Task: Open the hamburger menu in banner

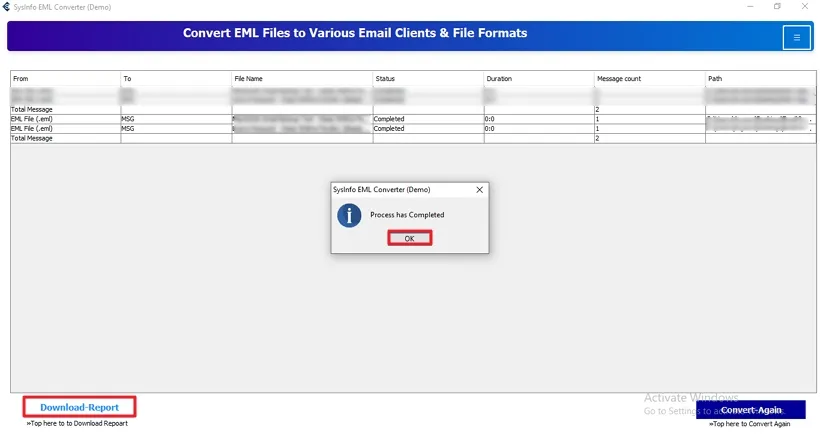Action: [796, 37]
